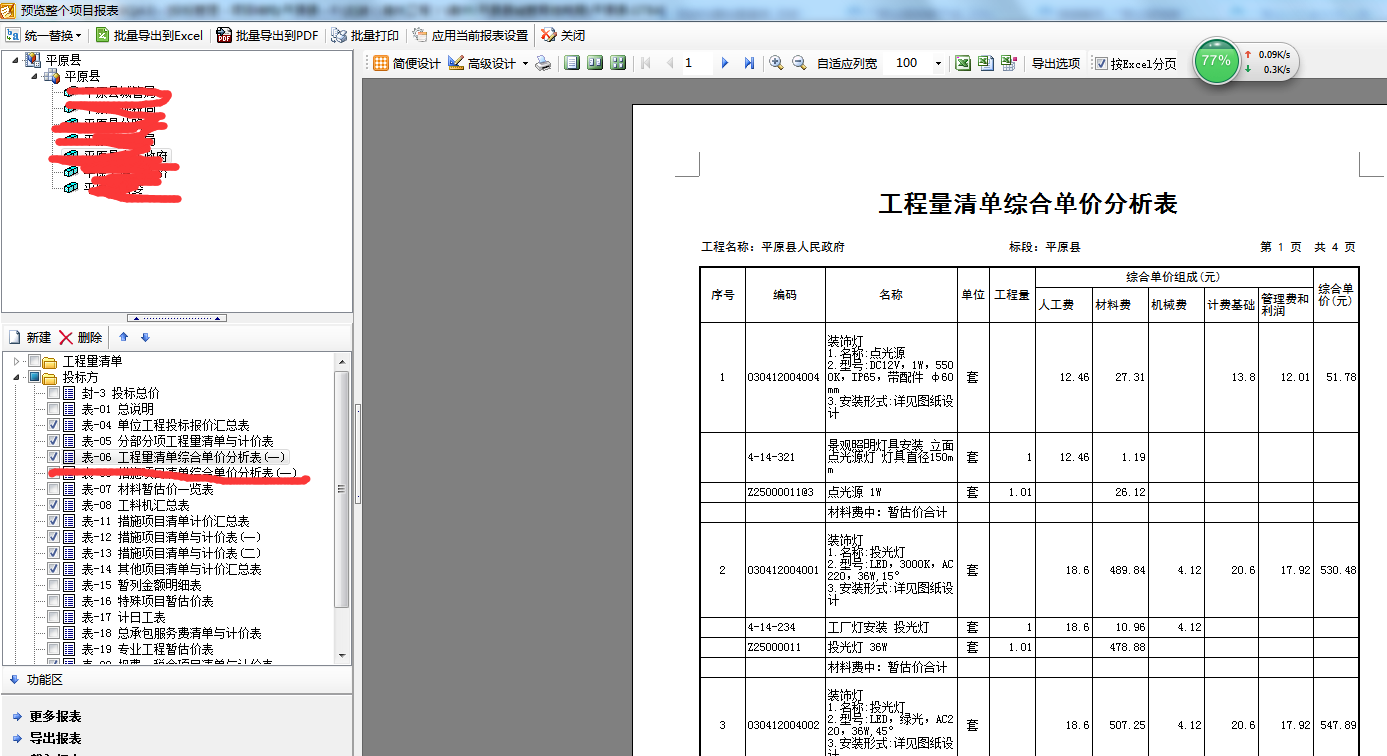Click second Excel export icon with page

pyautogui.click(x=986, y=63)
